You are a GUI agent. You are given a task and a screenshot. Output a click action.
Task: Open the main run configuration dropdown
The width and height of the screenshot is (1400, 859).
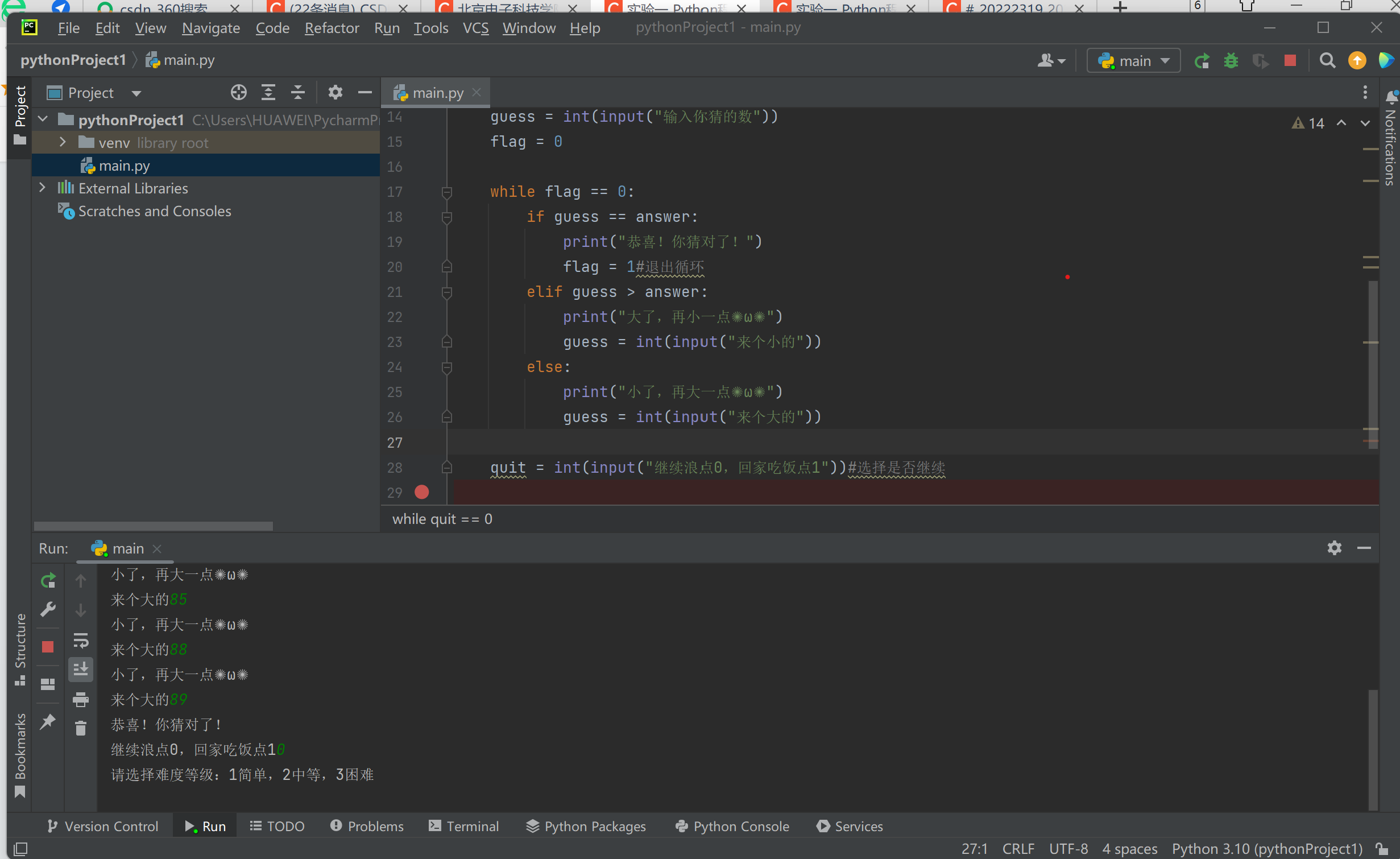1133,61
